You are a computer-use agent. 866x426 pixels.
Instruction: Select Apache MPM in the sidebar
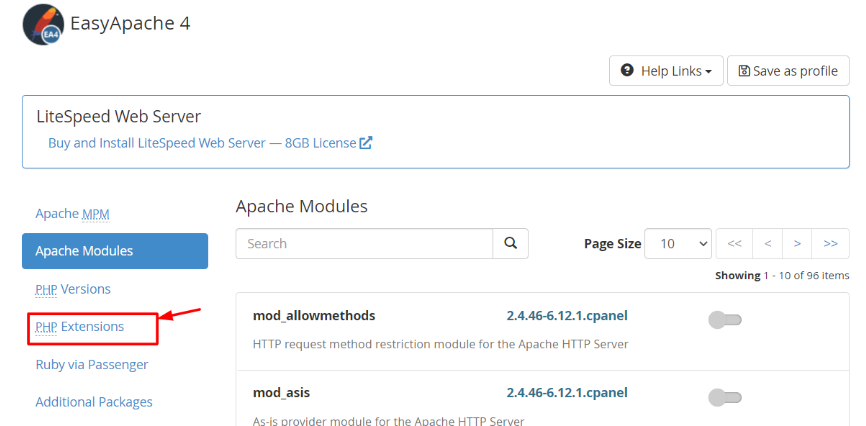[x=72, y=214]
